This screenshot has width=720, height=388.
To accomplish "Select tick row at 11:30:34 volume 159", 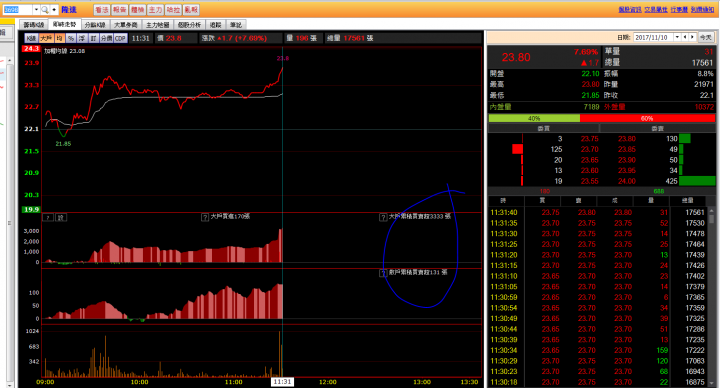I will 598,350.
